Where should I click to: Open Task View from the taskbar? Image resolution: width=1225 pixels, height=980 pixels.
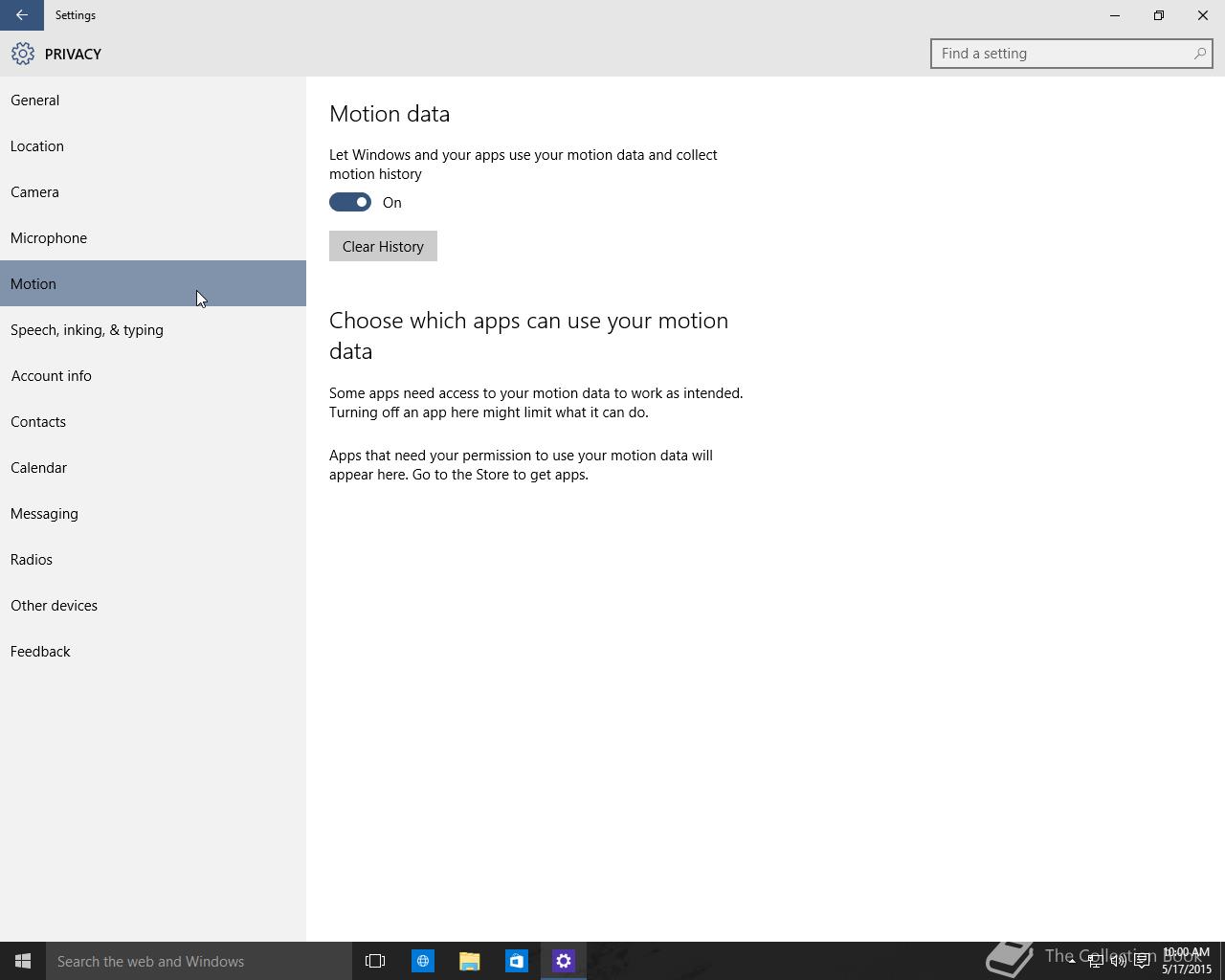[375, 961]
